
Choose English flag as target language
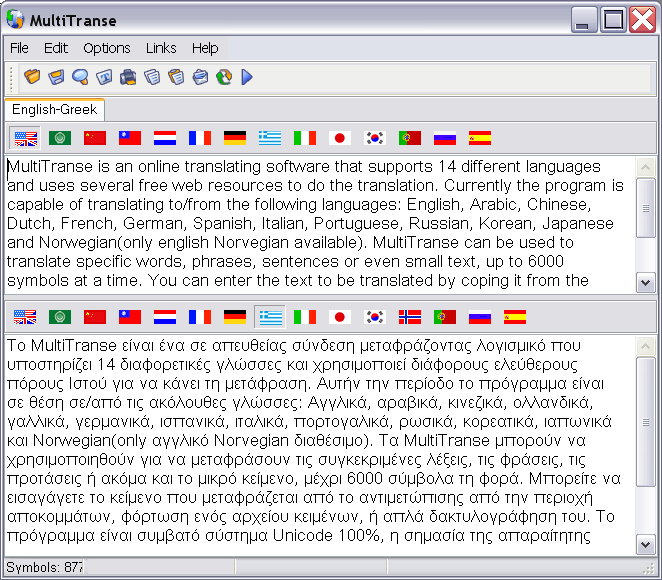tap(25, 317)
